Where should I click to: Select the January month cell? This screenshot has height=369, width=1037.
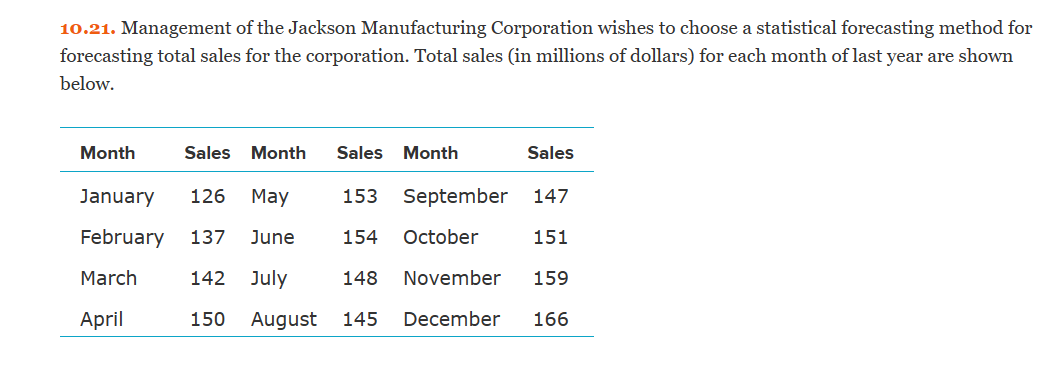click(117, 196)
